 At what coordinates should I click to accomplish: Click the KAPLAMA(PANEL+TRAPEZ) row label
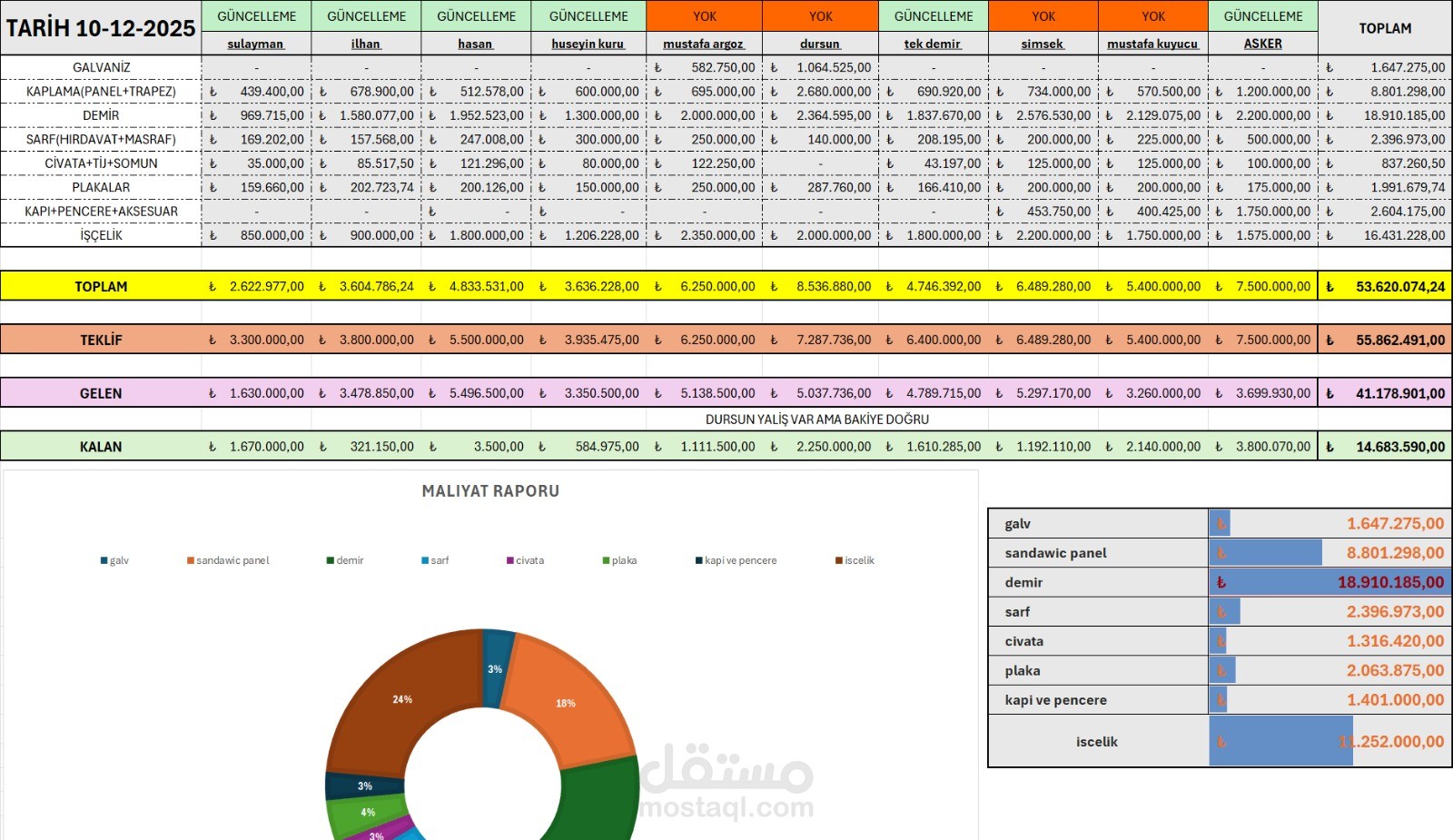coord(101,91)
